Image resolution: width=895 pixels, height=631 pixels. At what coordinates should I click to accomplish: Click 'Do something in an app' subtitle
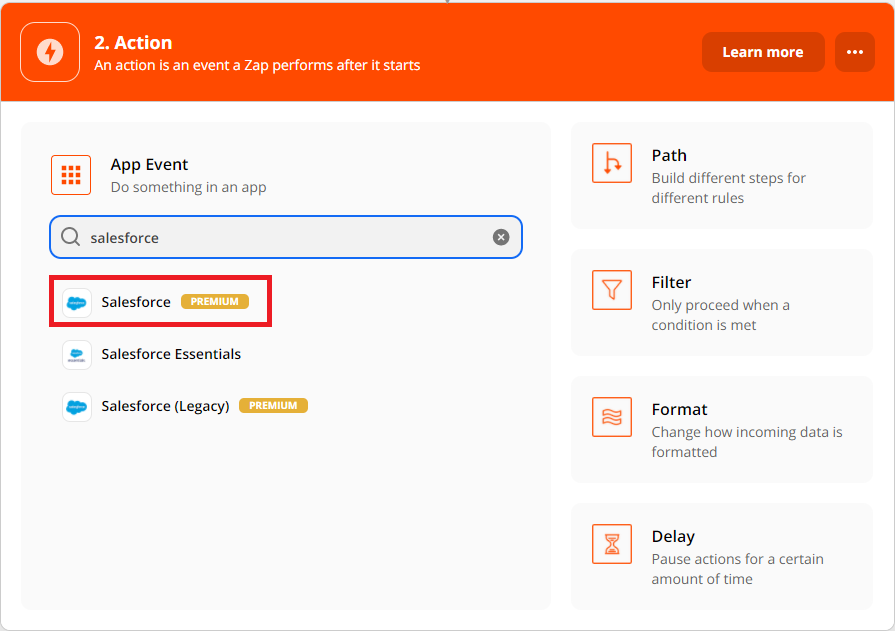(x=188, y=187)
